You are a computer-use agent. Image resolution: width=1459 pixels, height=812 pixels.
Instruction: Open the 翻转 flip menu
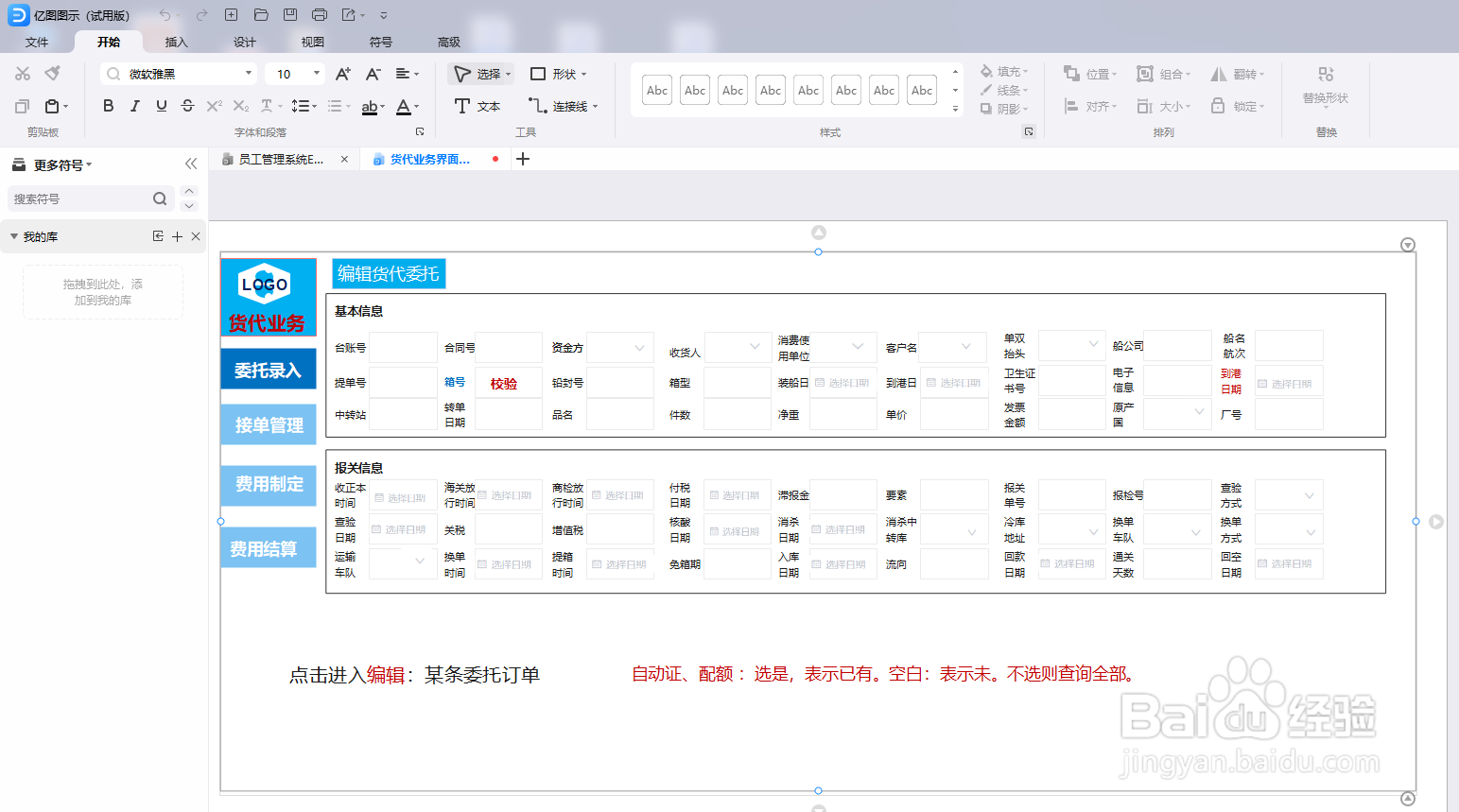point(1238,74)
